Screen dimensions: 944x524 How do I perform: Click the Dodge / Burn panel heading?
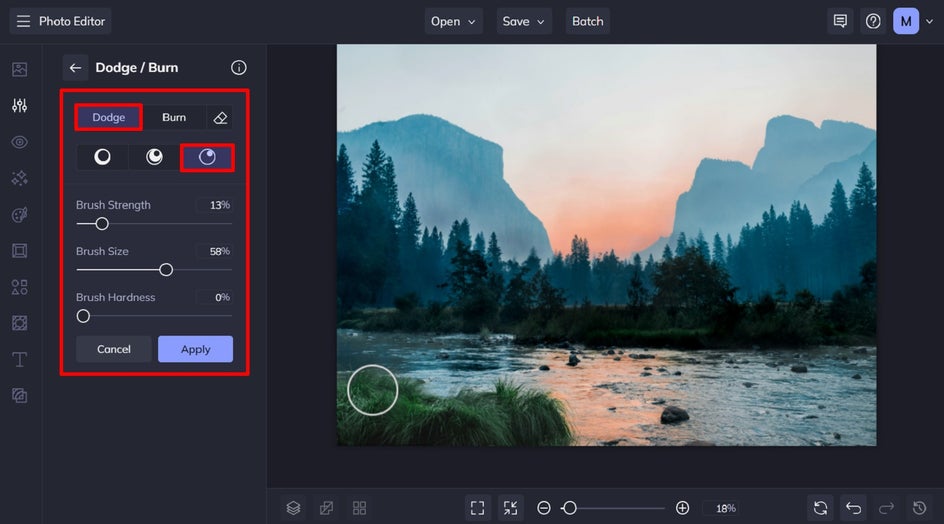(x=137, y=67)
